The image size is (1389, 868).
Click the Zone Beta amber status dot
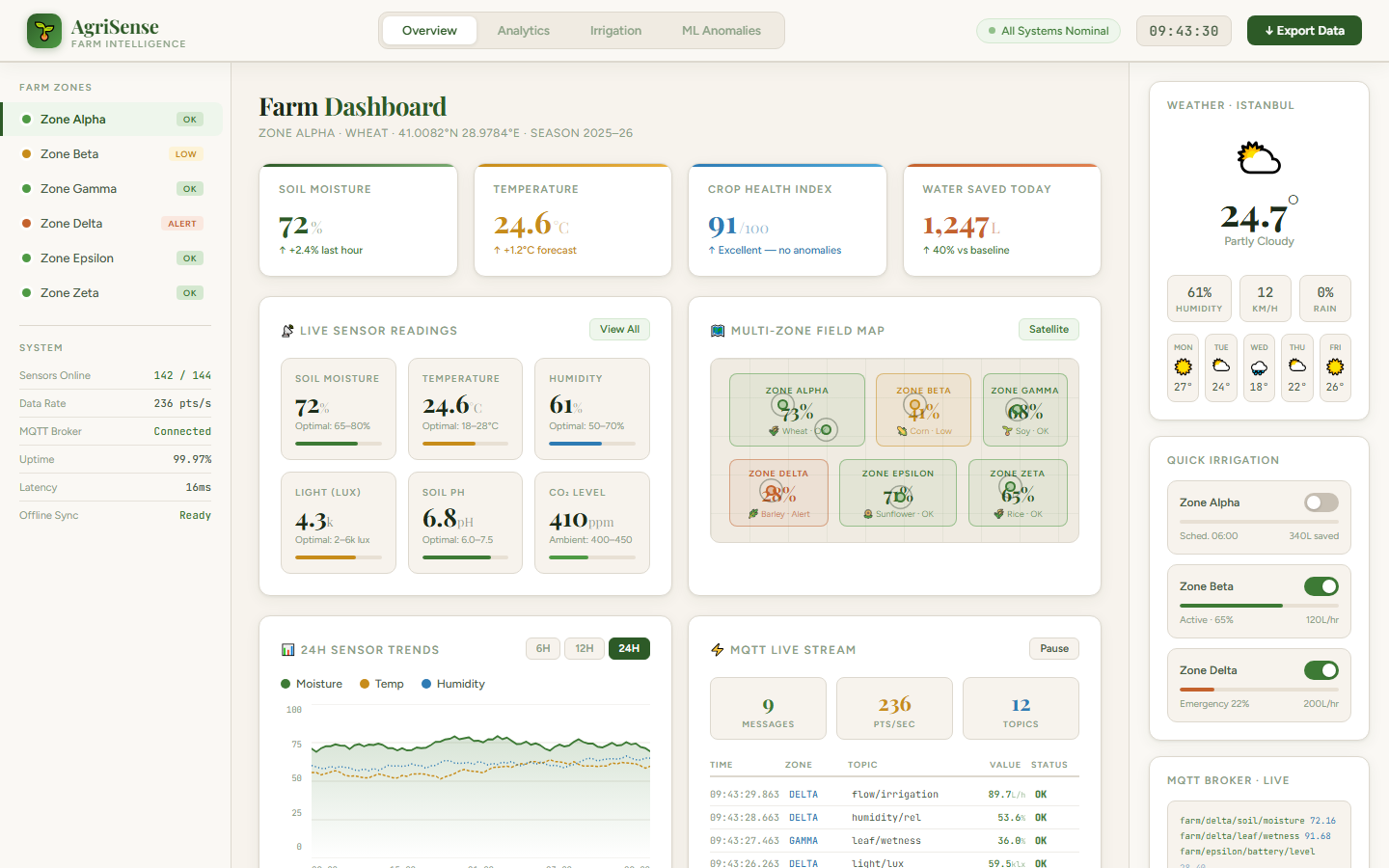pos(27,154)
